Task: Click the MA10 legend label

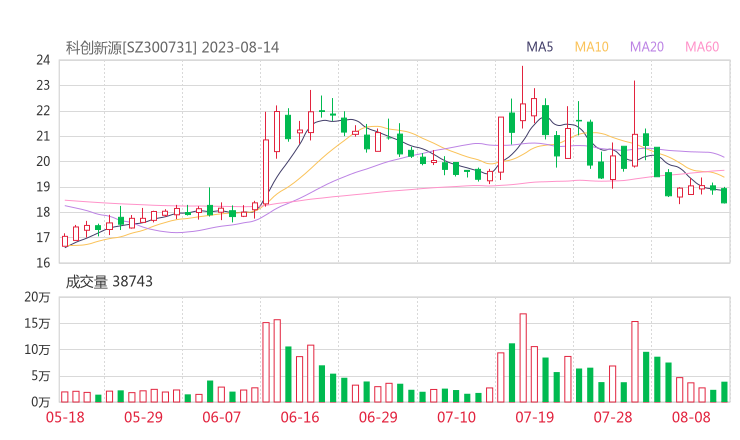Action: coord(591,47)
